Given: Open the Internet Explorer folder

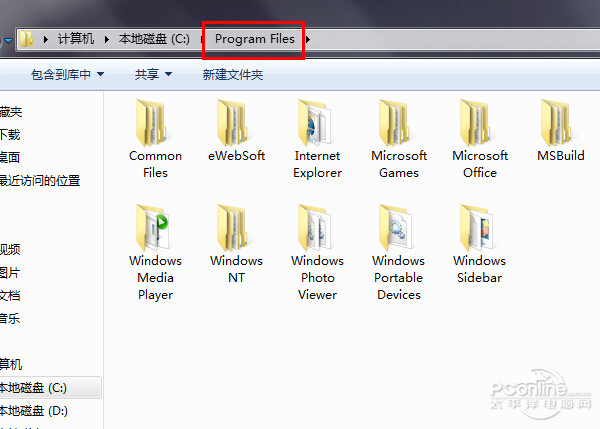Looking at the screenshot, I should [x=317, y=124].
